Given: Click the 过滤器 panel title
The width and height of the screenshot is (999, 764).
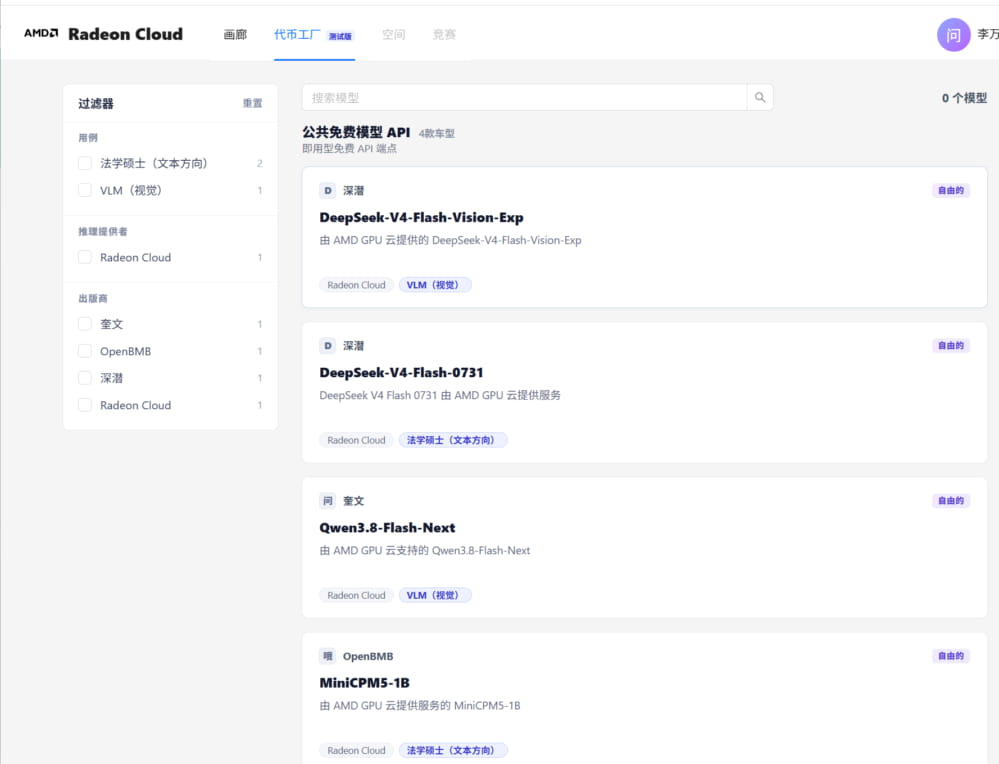Looking at the screenshot, I should pos(96,103).
